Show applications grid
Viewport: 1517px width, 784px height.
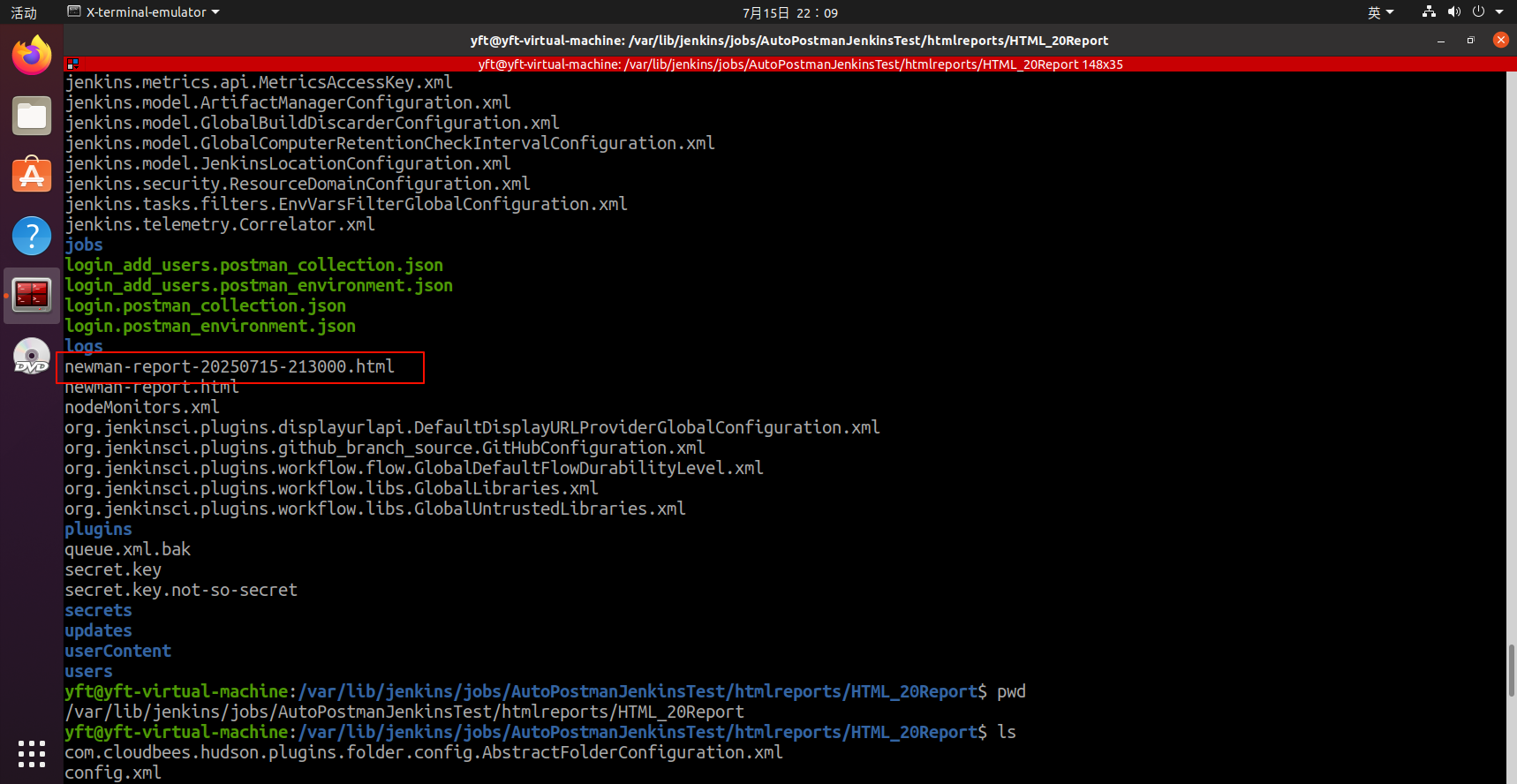32,753
